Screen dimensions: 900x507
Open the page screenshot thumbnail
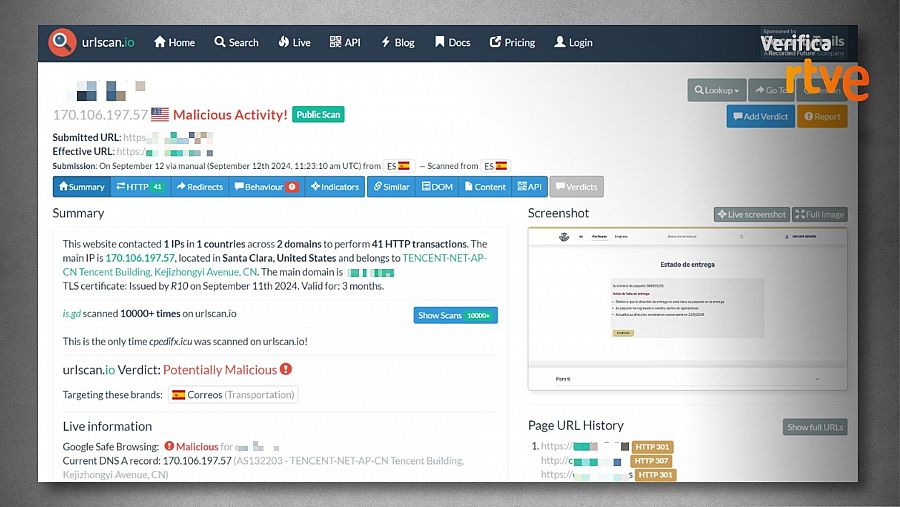click(x=687, y=309)
